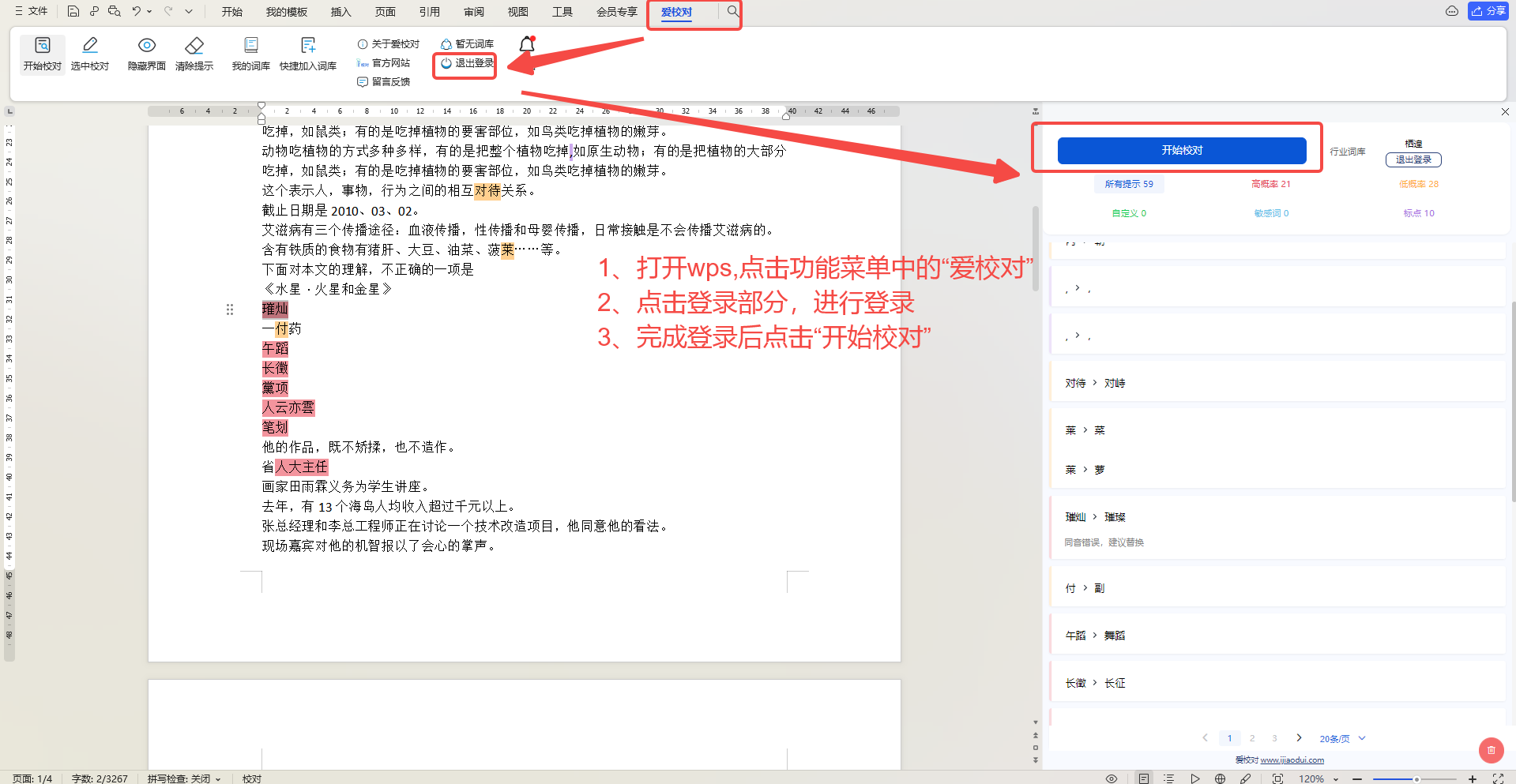Select 行业词库 in side panel
The width and height of the screenshot is (1516, 784).
tap(1348, 152)
